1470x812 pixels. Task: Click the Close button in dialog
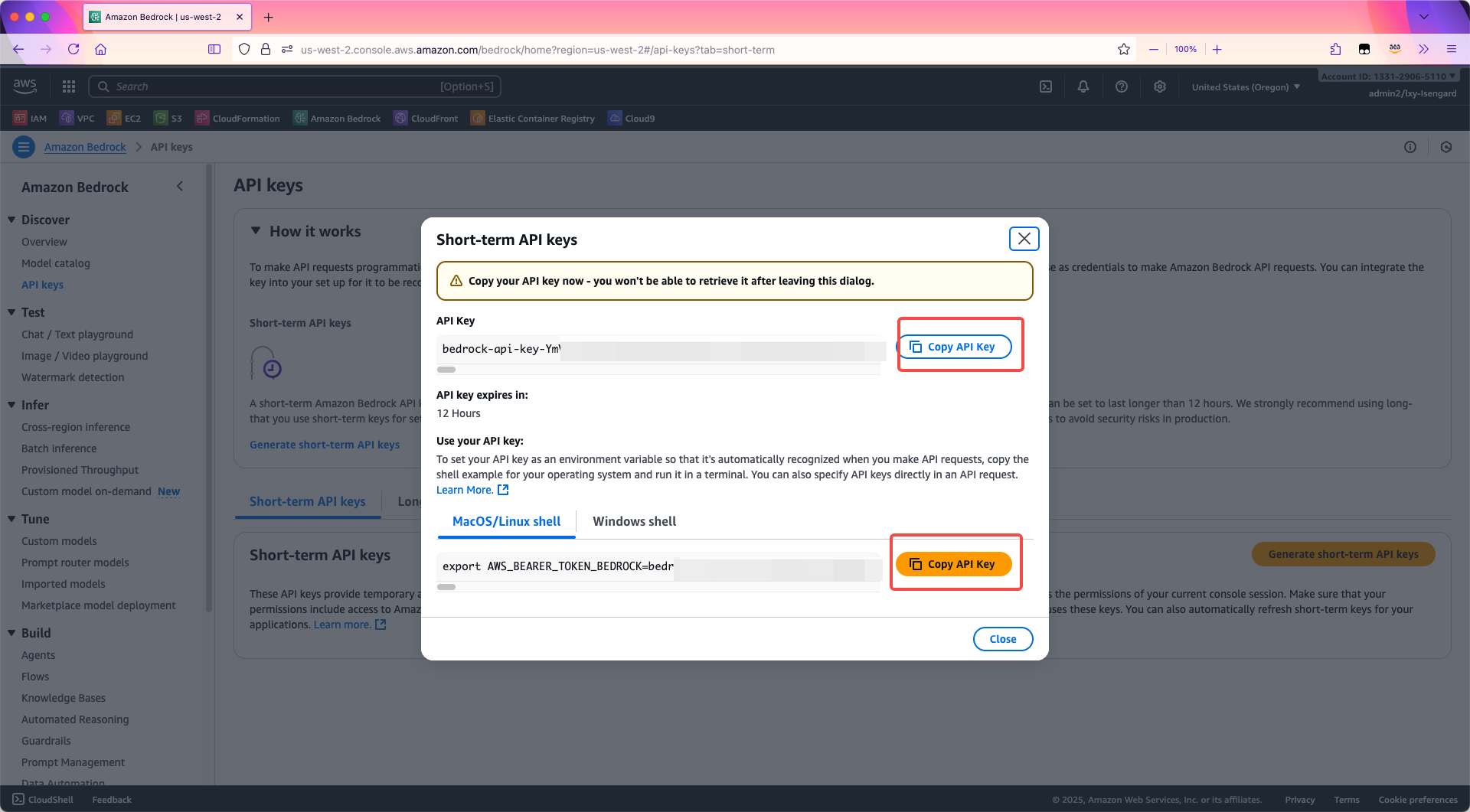[1002, 639]
